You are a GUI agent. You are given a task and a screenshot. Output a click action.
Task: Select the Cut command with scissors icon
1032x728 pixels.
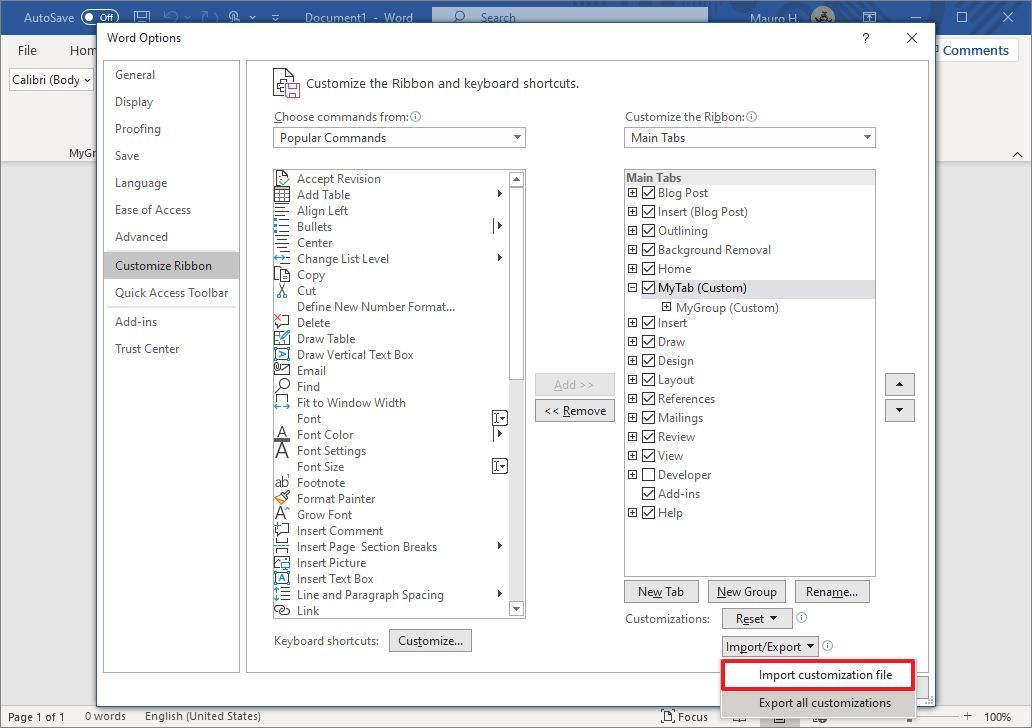[x=306, y=290]
